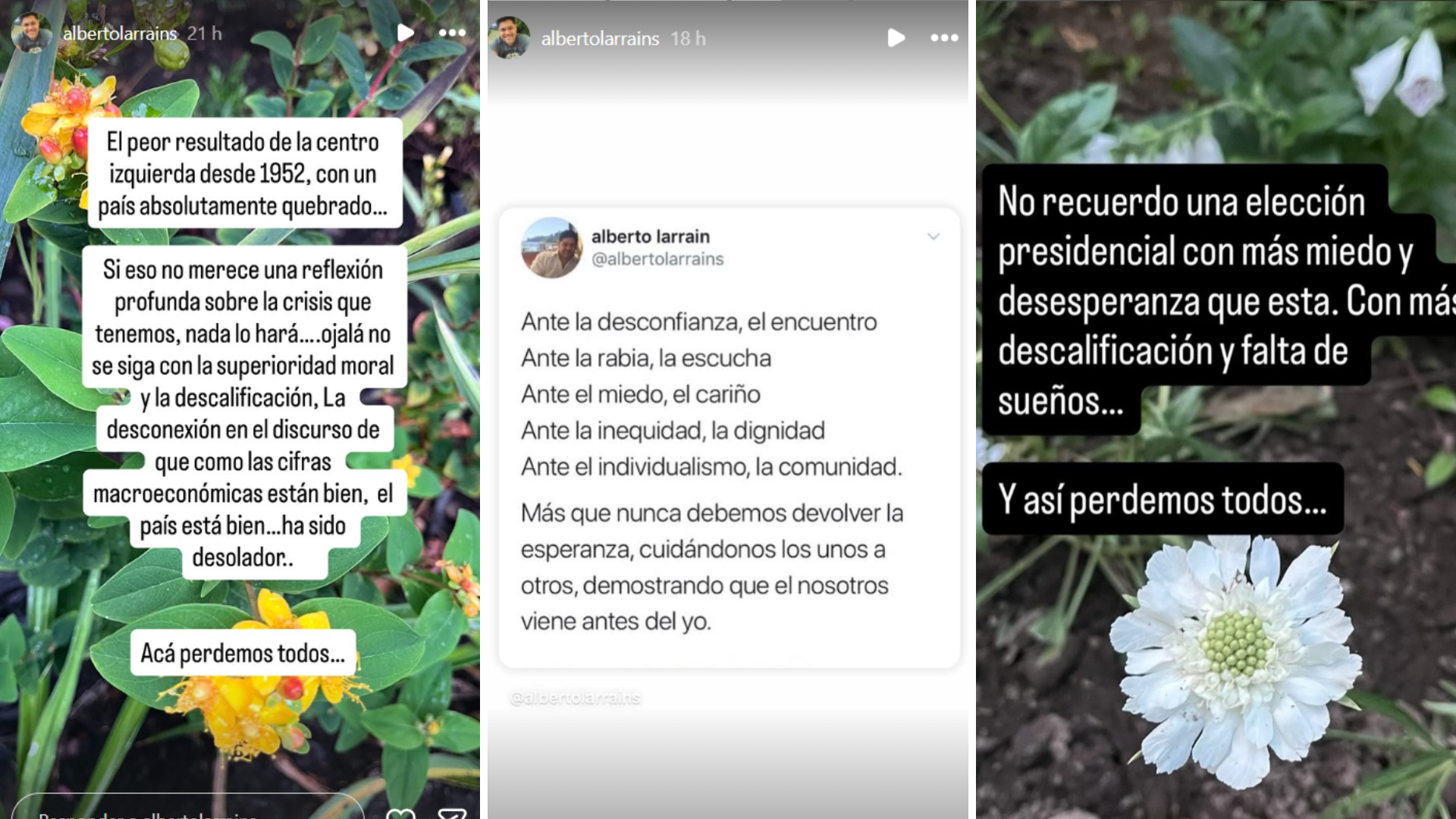Expand the chevron dropdown on the tweet card
Screen dimensions: 1456x819
click(934, 237)
